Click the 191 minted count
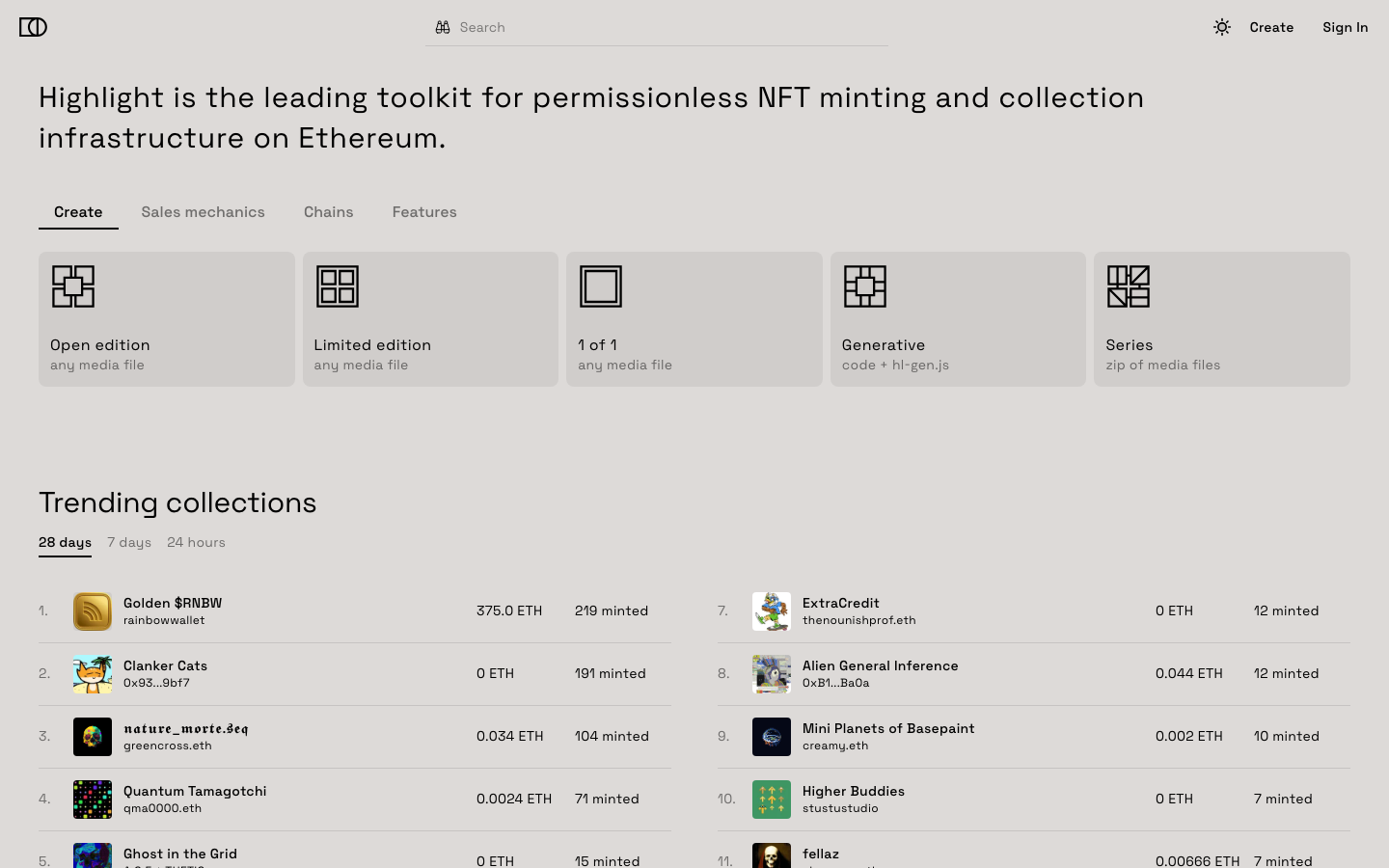The height and width of the screenshot is (868, 1389). coord(611,673)
